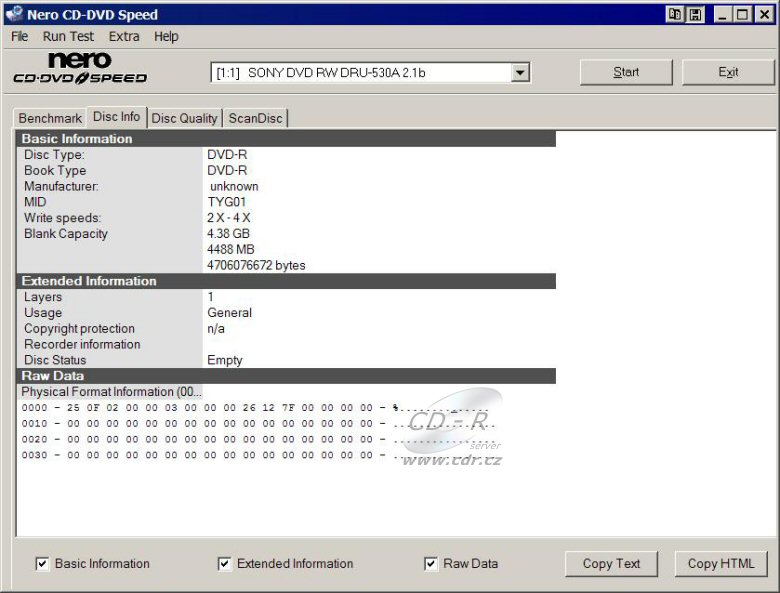Click the Usage value General
The width and height of the screenshot is (780, 593).
tap(229, 313)
